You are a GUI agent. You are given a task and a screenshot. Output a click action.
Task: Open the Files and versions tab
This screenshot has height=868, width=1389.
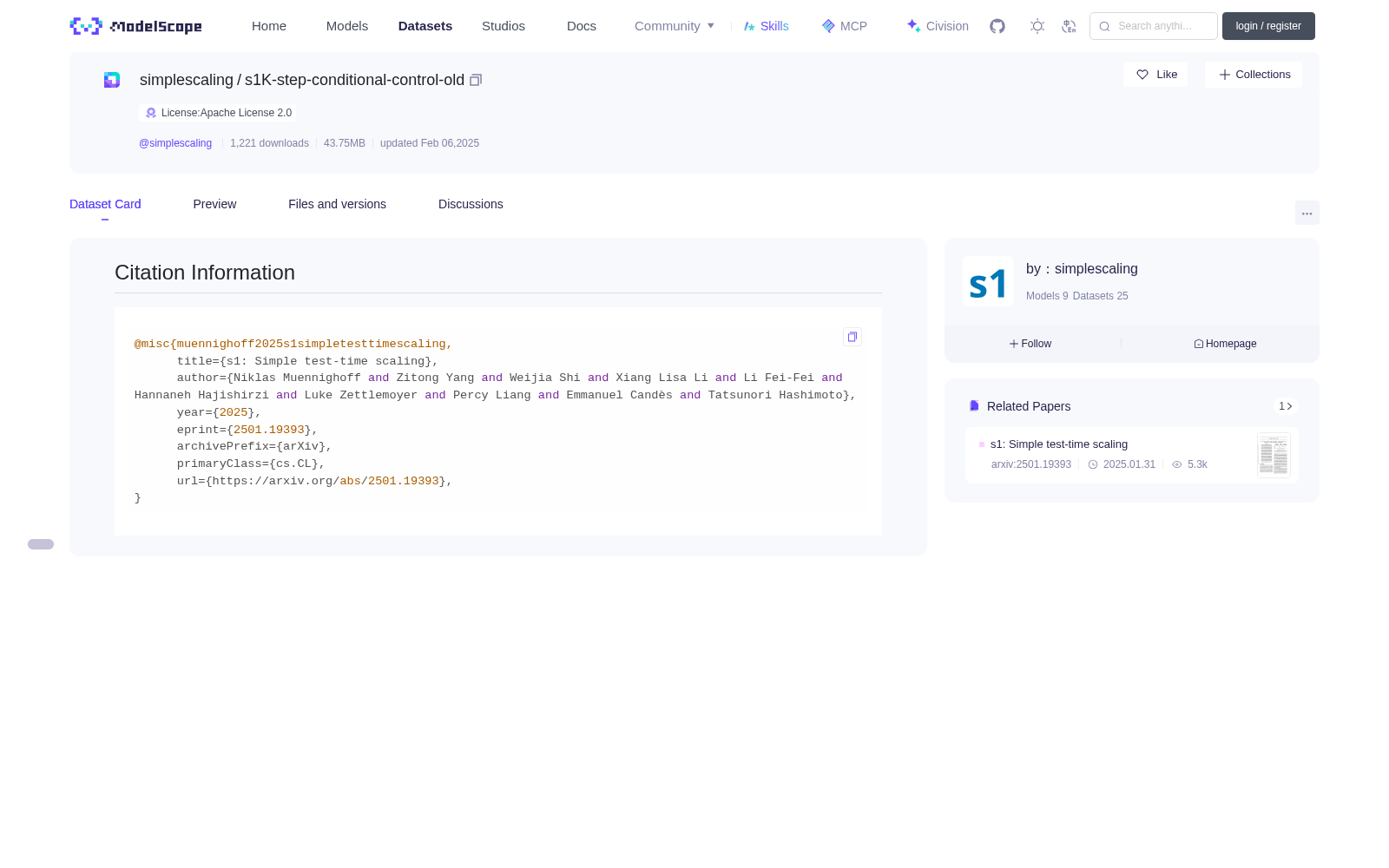pyautogui.click(x=337, y=204)
